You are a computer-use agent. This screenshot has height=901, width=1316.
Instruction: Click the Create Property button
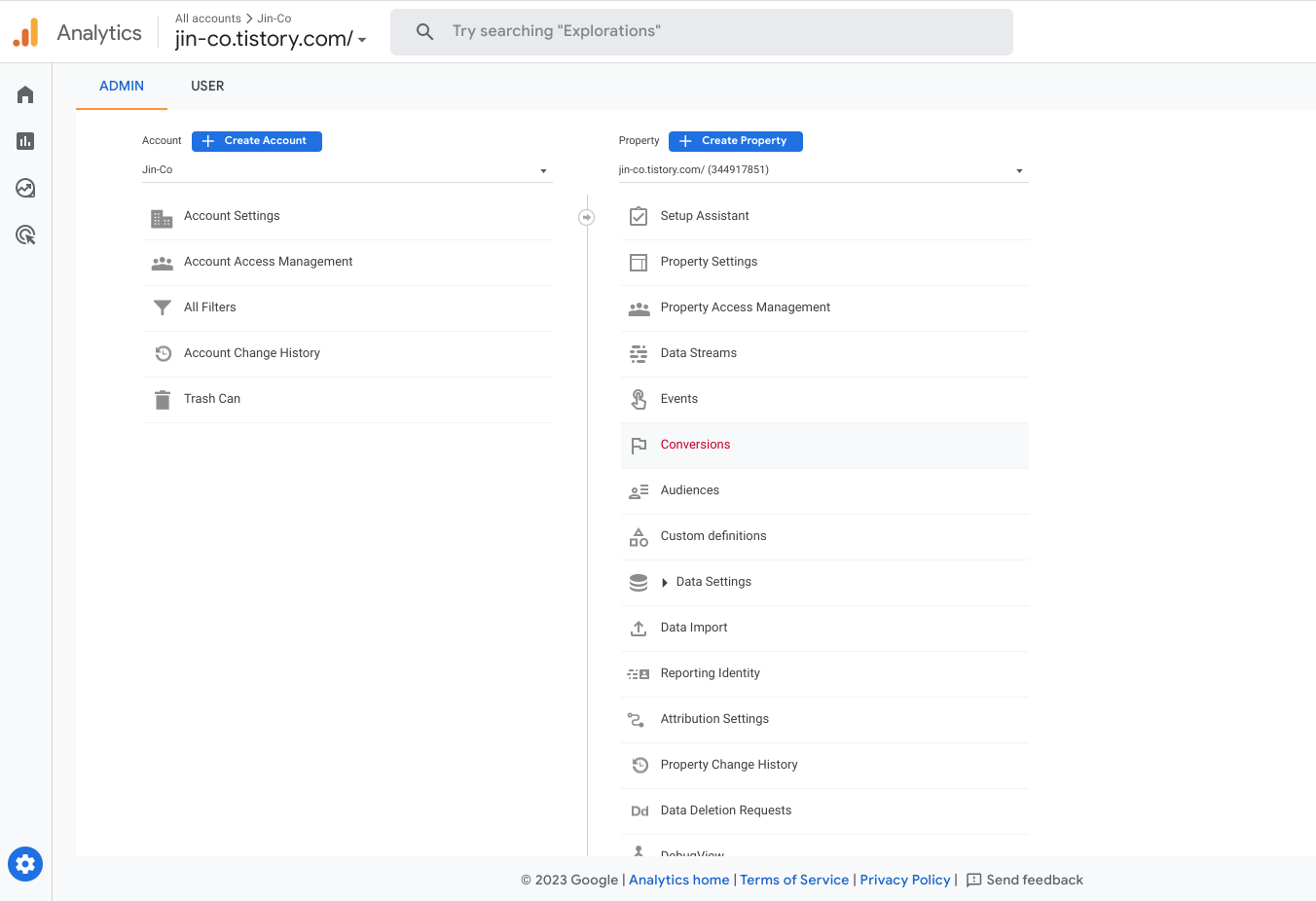click(736, 141)
